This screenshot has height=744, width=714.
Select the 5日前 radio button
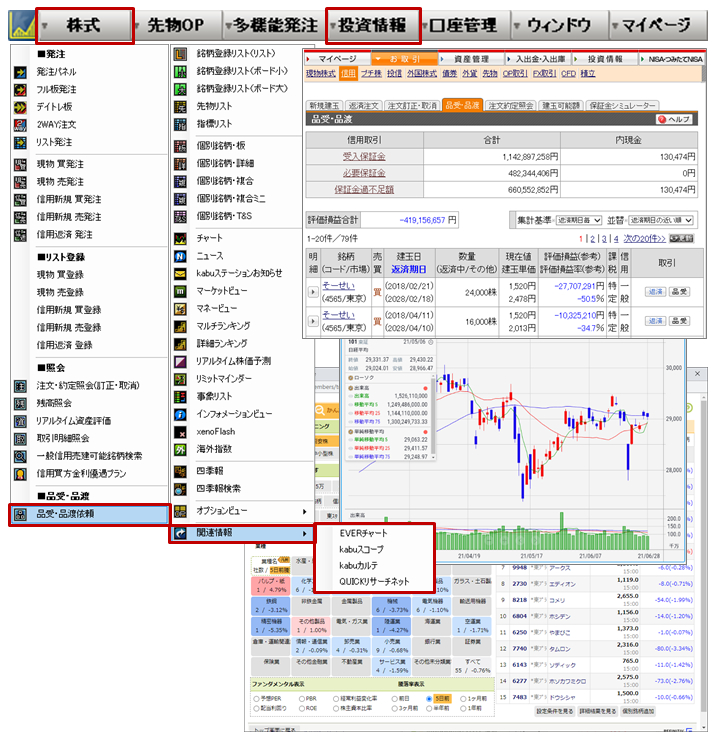[x=429, y=699]
